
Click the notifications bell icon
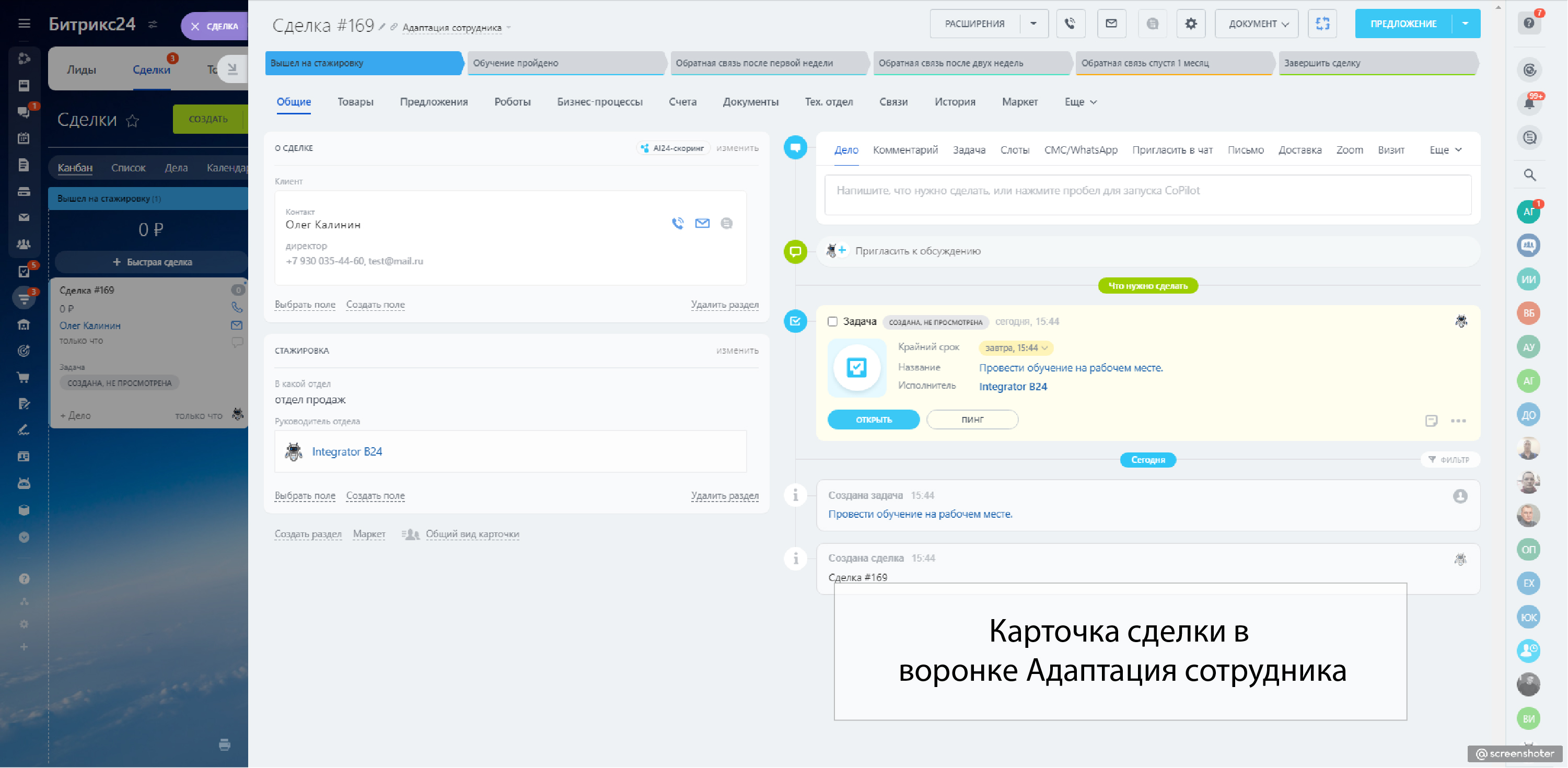1528,103
